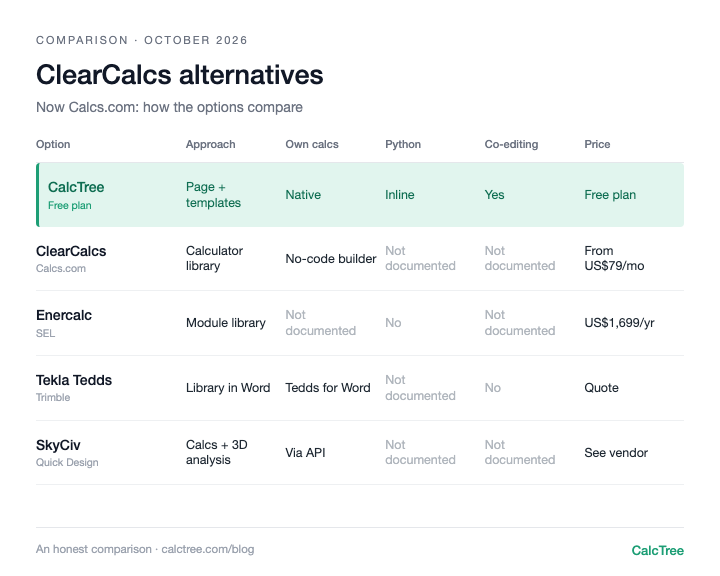Select the ClearCalcs row name

tap(71, 251)
